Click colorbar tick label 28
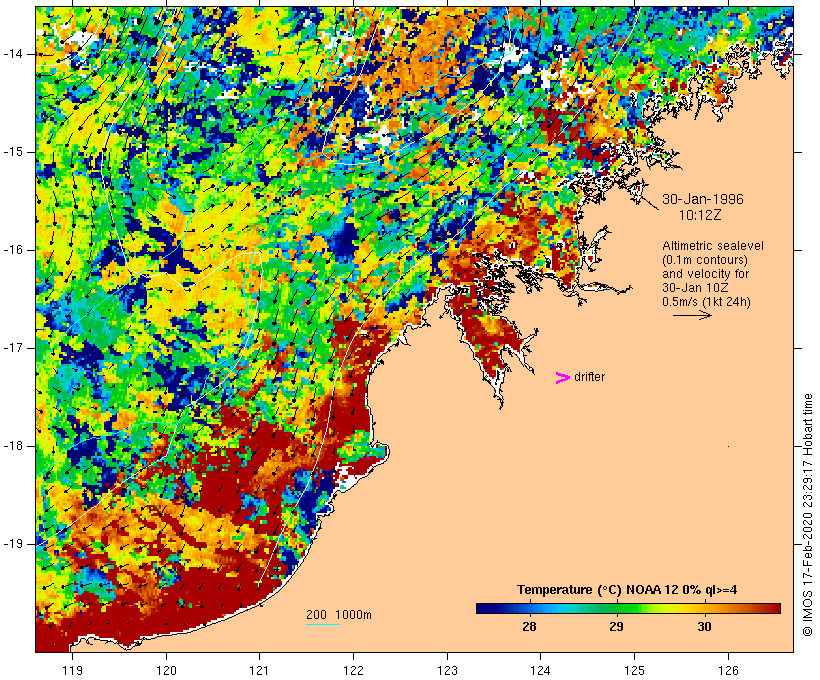 click(x=529, y=626)
